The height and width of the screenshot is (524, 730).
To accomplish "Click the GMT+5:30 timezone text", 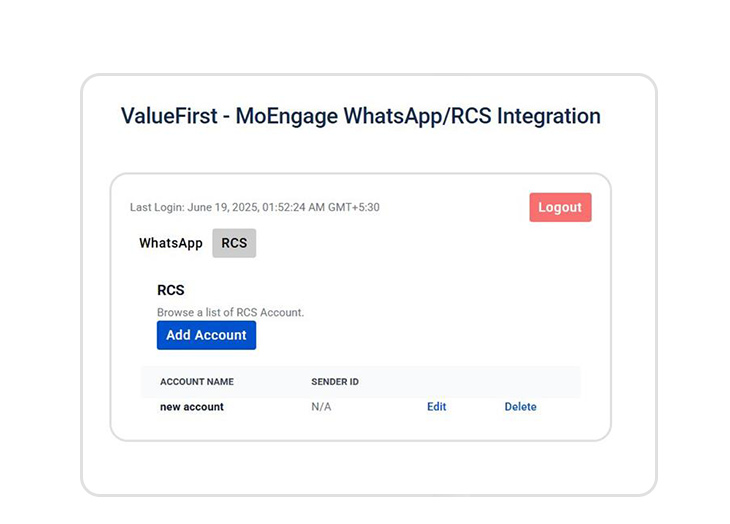I will pos(355,208).
